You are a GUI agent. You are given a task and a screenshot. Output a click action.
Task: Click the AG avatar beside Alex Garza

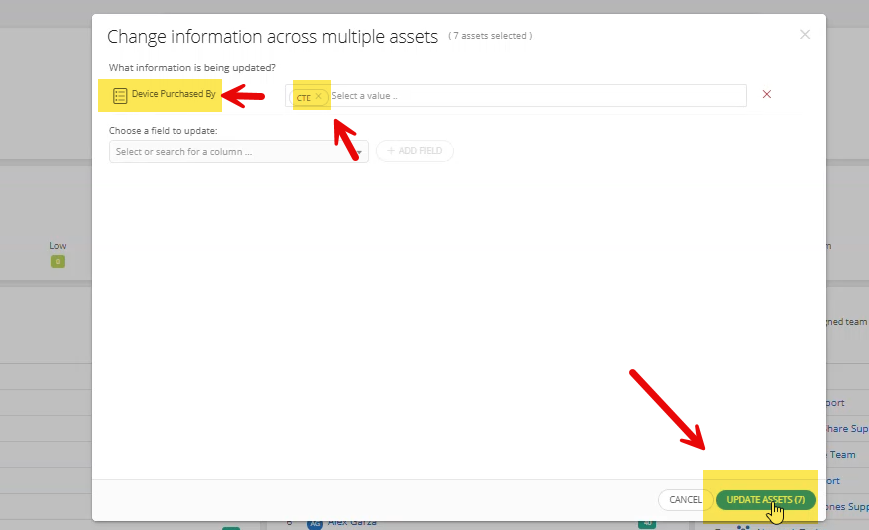click(x=315, y=523)
